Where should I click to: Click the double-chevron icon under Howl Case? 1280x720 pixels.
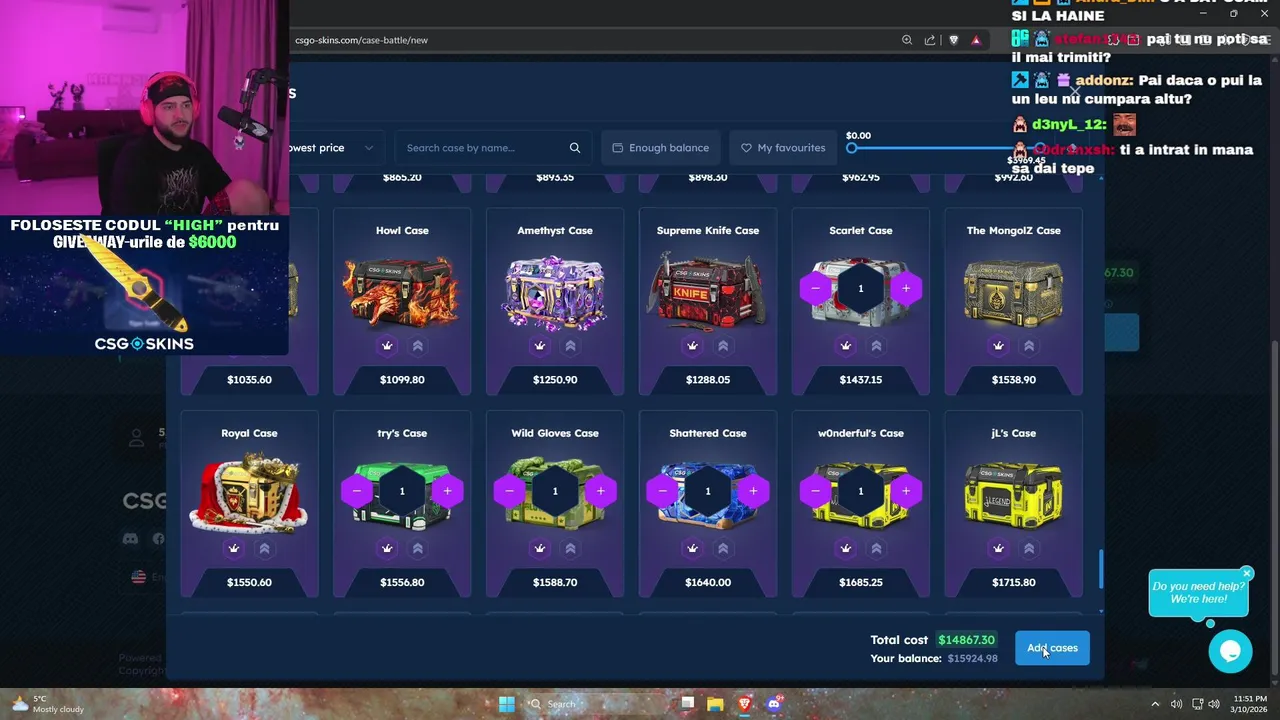pyautogui.click(x=418, y=346)
